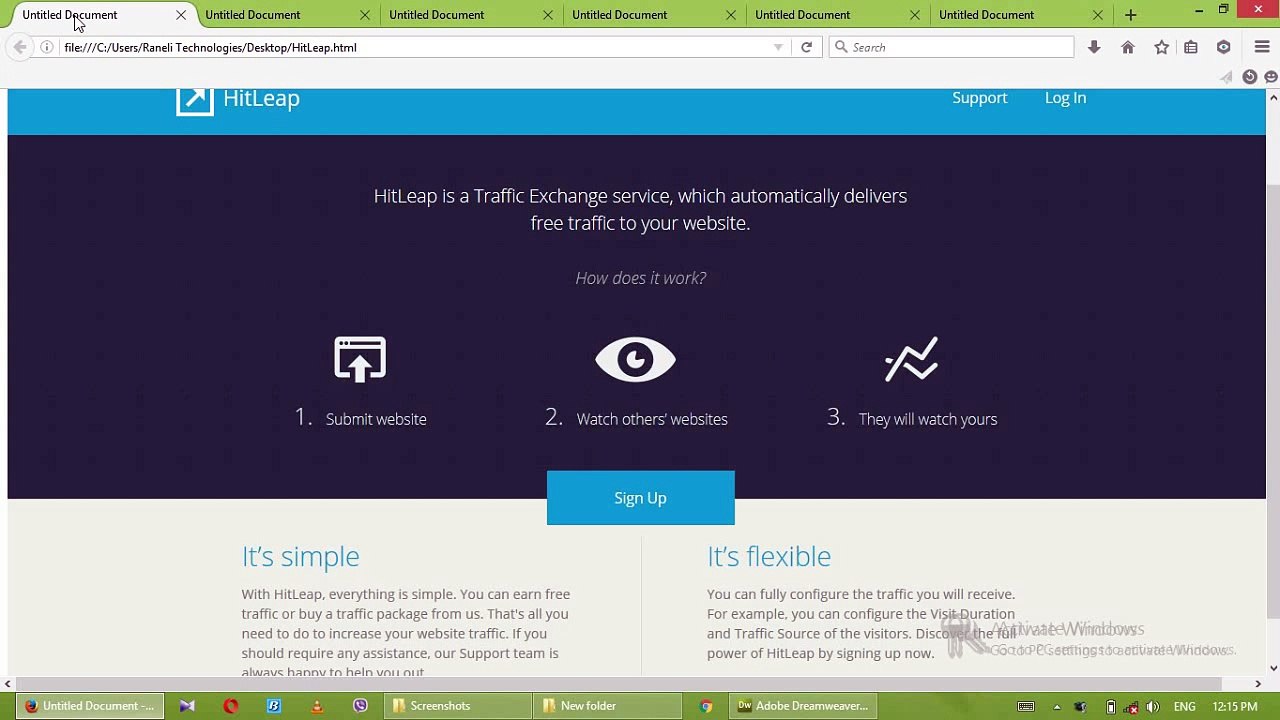Focus the Firefox Search input field
The height and width of the screenshot is (720, 1280).
[951, 47]
